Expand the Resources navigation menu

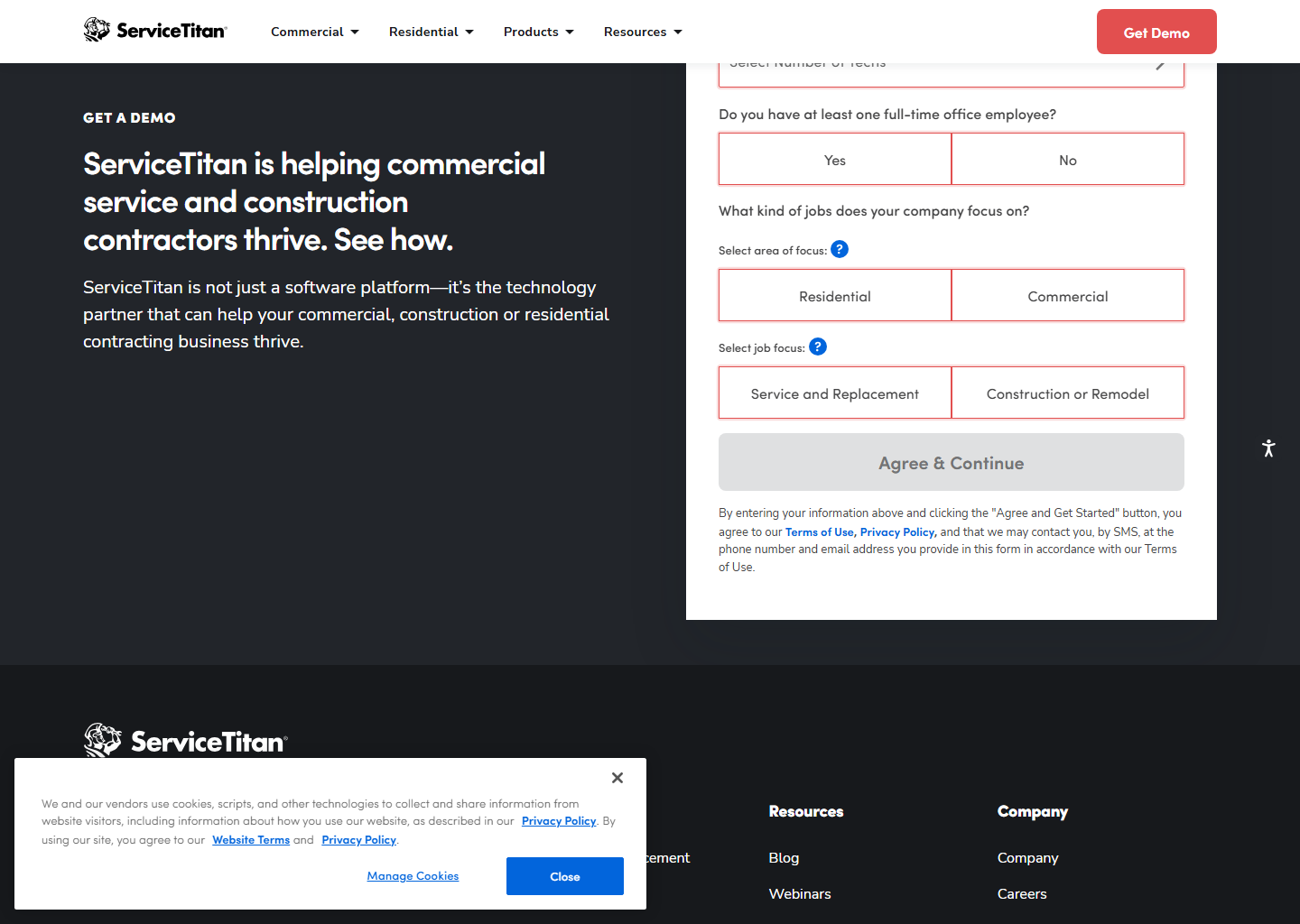pyautogui.click(x=643, y=32)
